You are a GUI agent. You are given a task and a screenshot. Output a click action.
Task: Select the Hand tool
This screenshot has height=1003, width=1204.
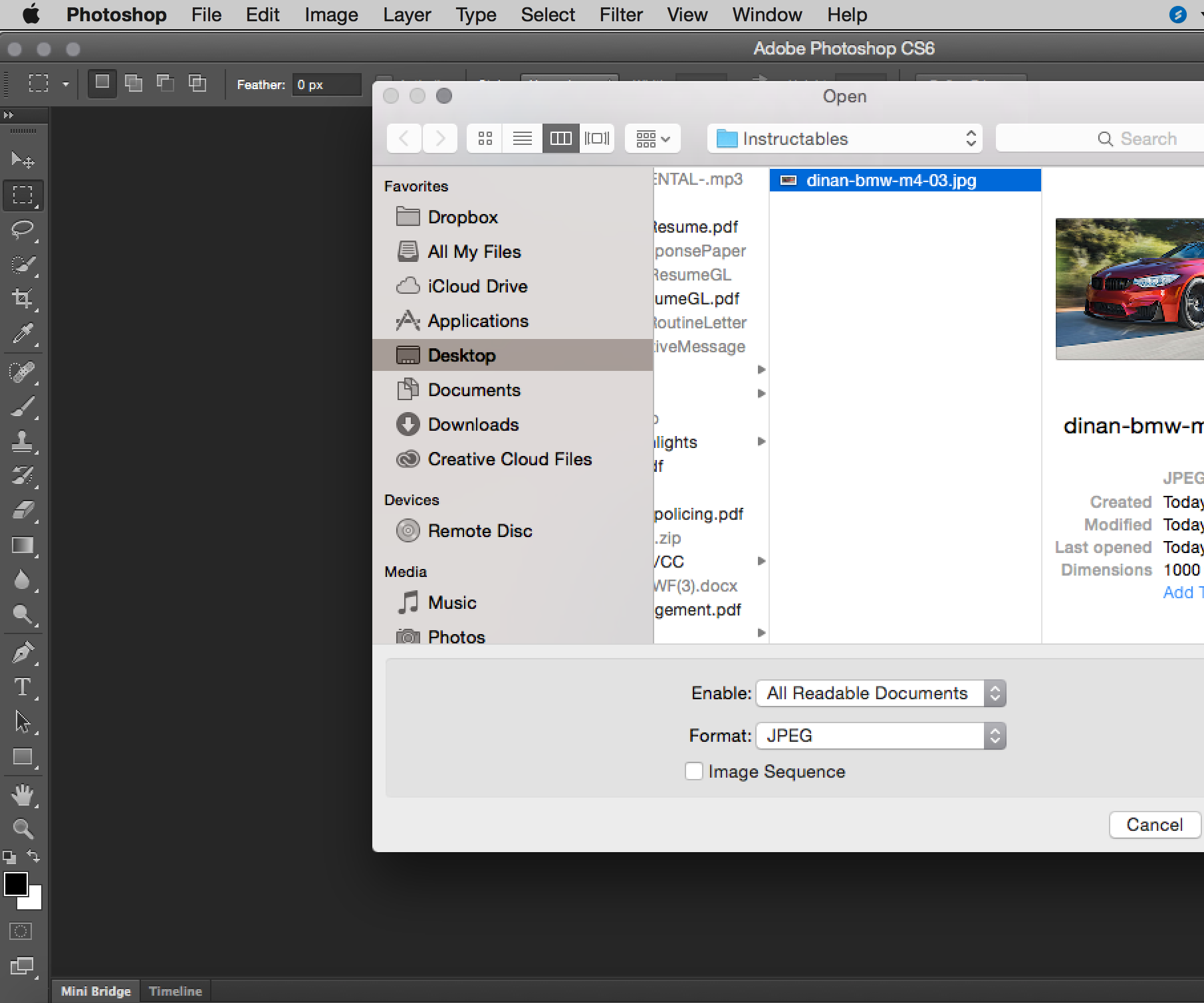click(23, 796)
